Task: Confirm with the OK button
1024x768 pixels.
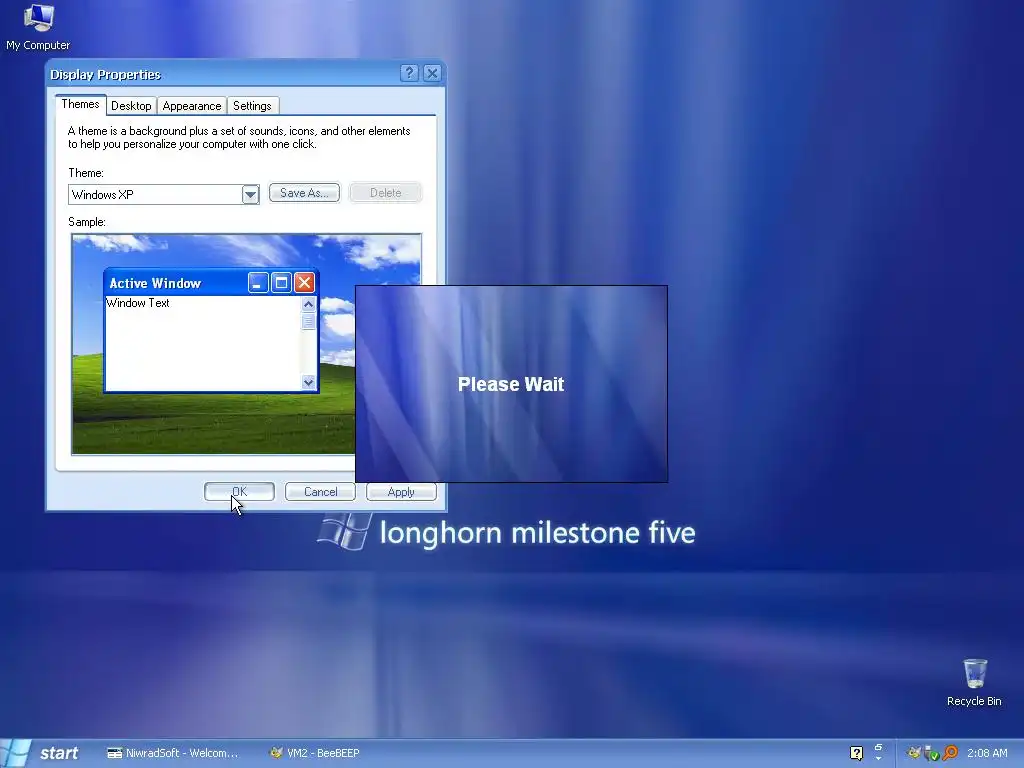Action: point(239,492)
